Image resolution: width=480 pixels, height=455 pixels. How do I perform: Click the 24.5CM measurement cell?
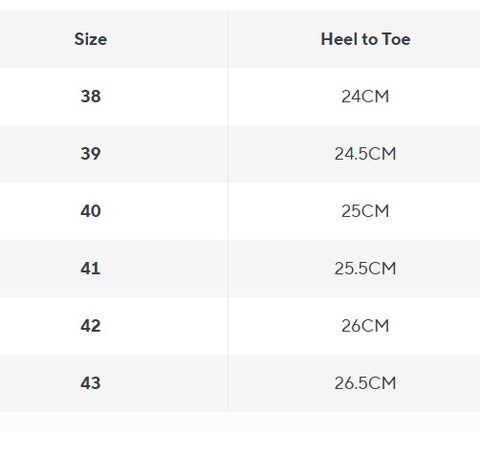(365, 154)
